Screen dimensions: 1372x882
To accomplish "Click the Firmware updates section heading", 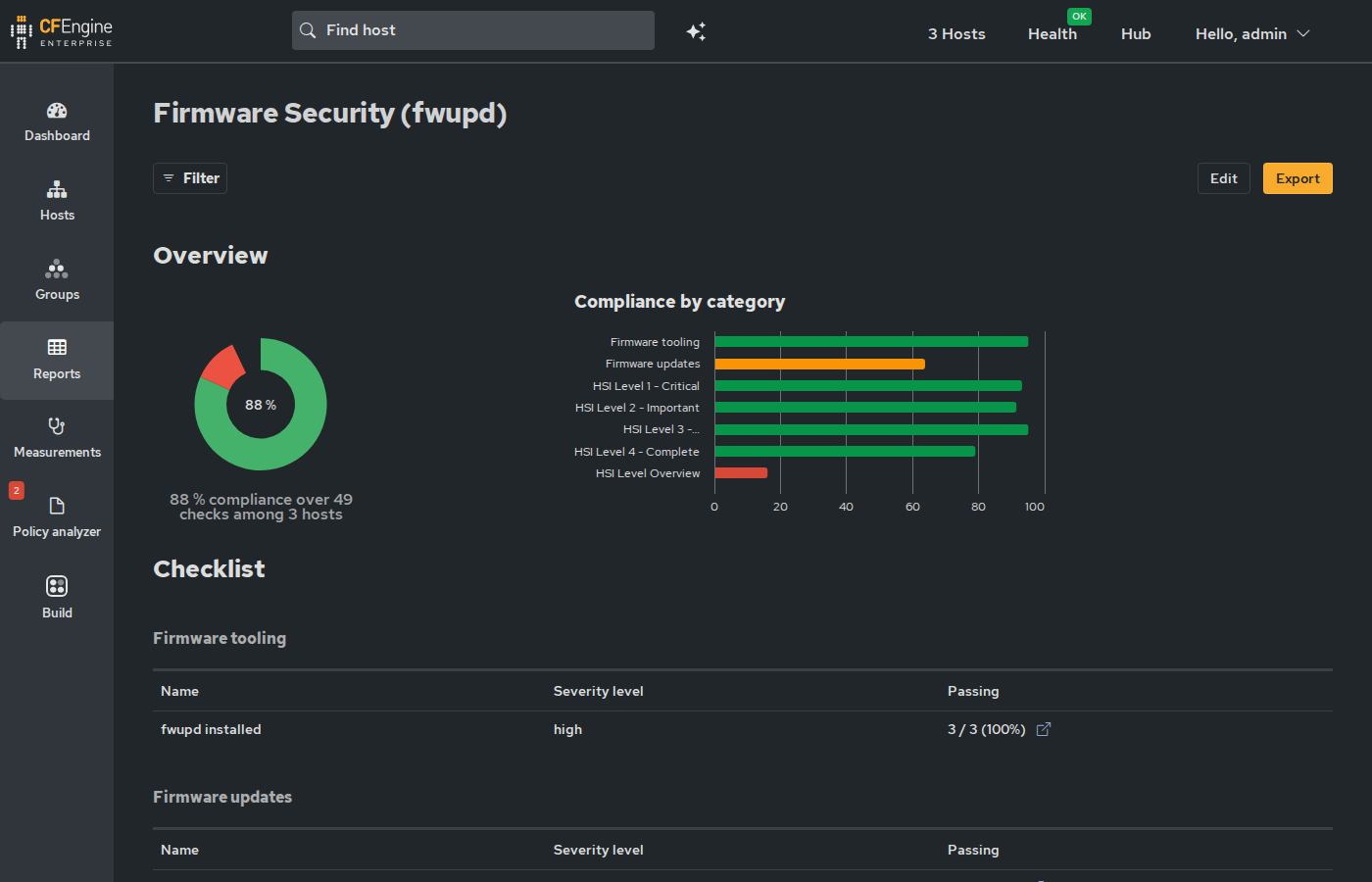I will click(222, 797).
